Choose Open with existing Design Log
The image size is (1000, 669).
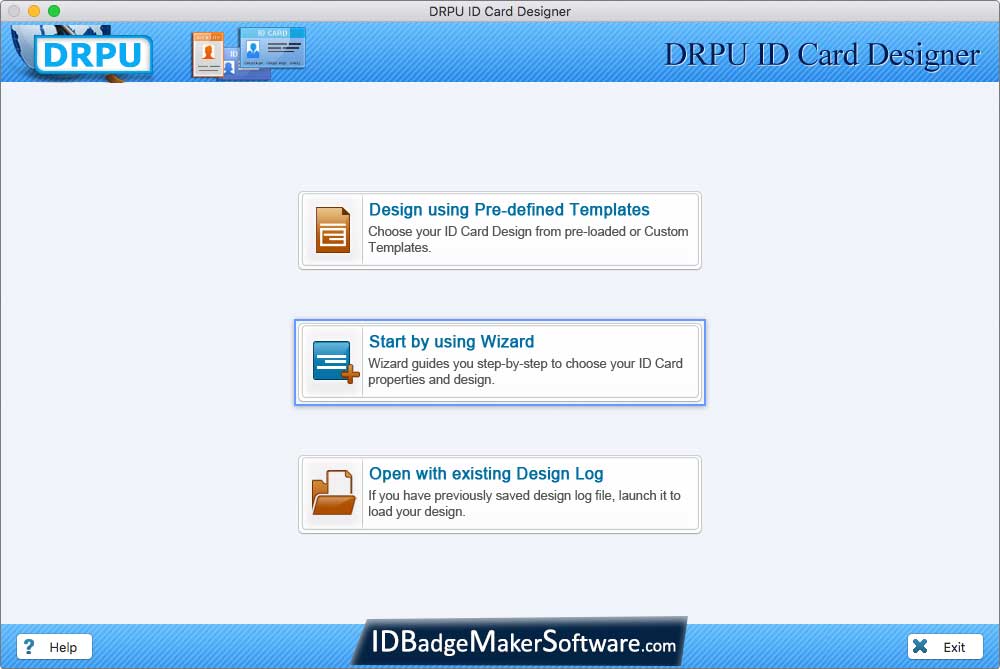500,494
